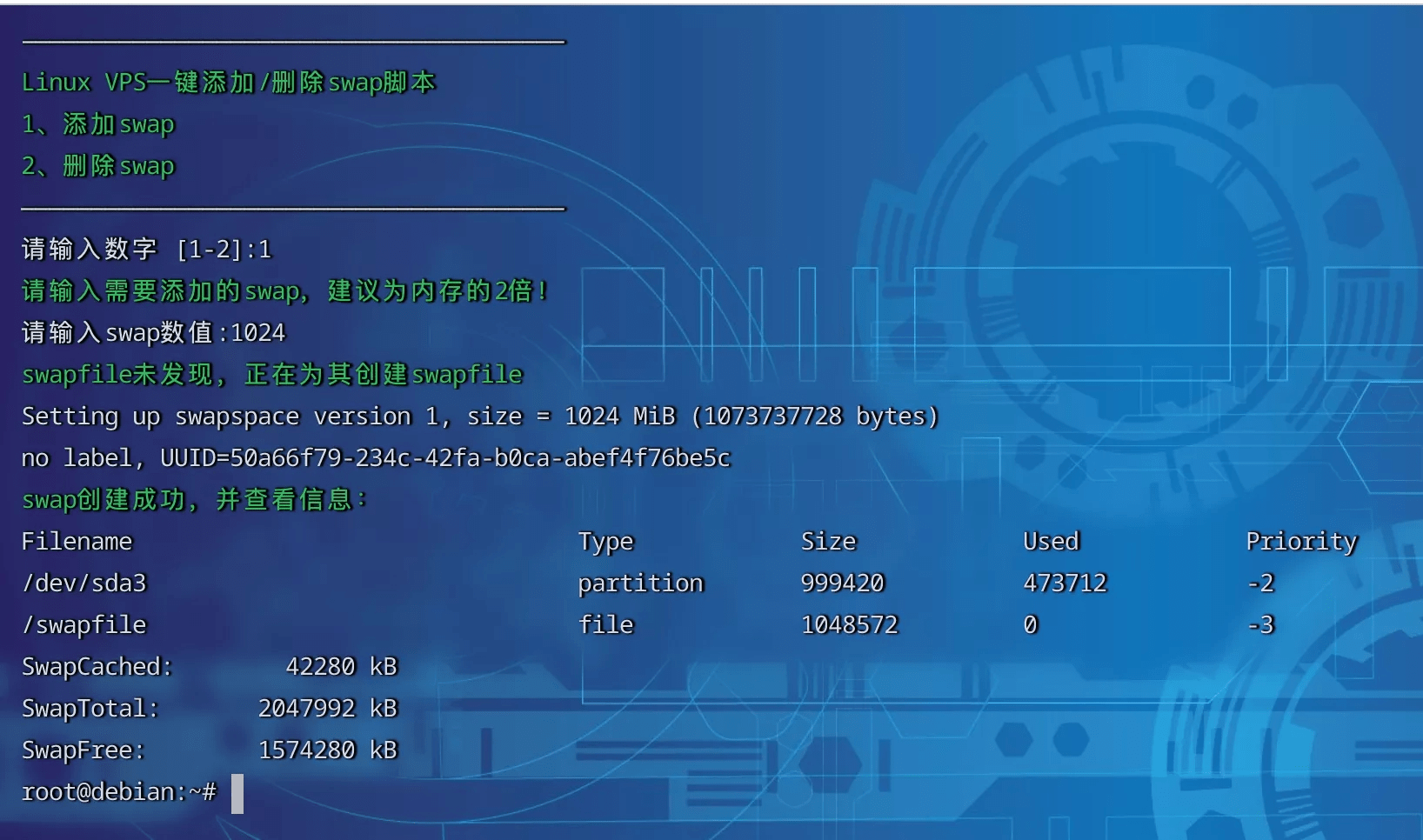Click the root@debian:~# prompt text
The width and height of the screenshot is (1423, 840).
coord(119,792)
